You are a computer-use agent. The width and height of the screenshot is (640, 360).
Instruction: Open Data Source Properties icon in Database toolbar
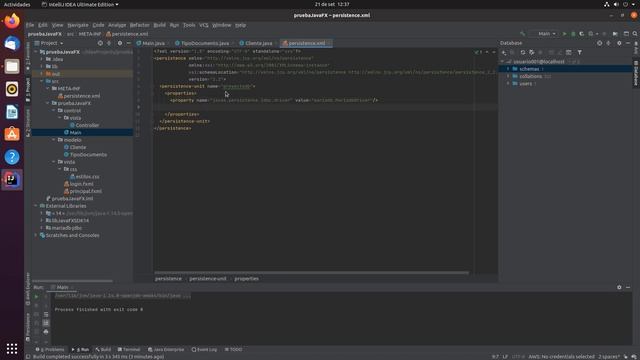point(532,53)
